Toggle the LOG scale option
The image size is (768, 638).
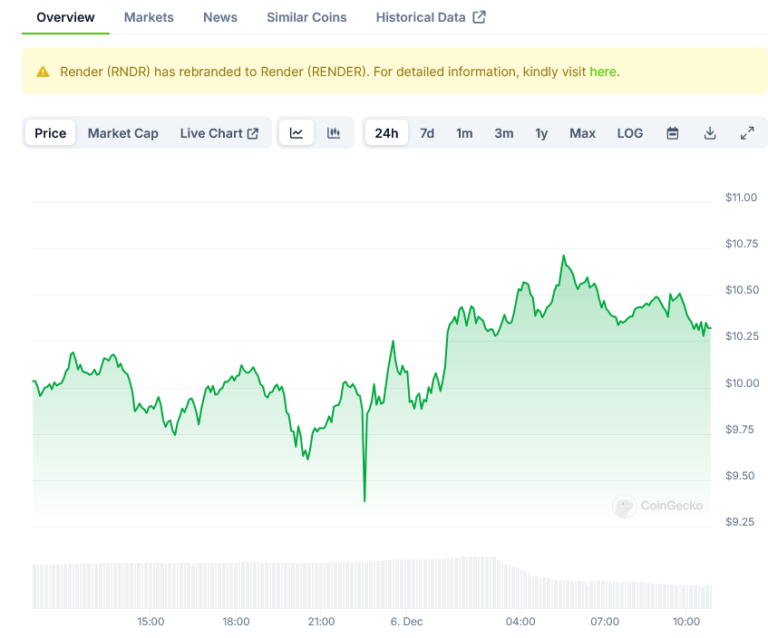pos(630,133)
